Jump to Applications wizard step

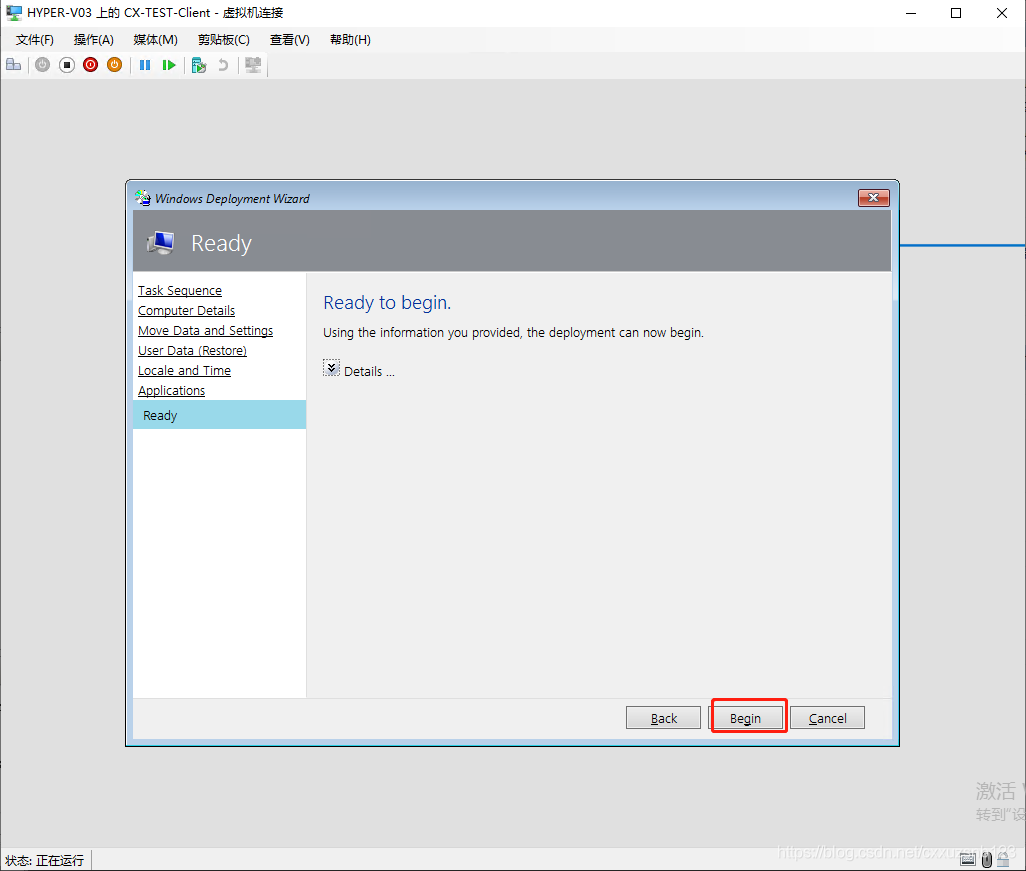pos(171,391)
